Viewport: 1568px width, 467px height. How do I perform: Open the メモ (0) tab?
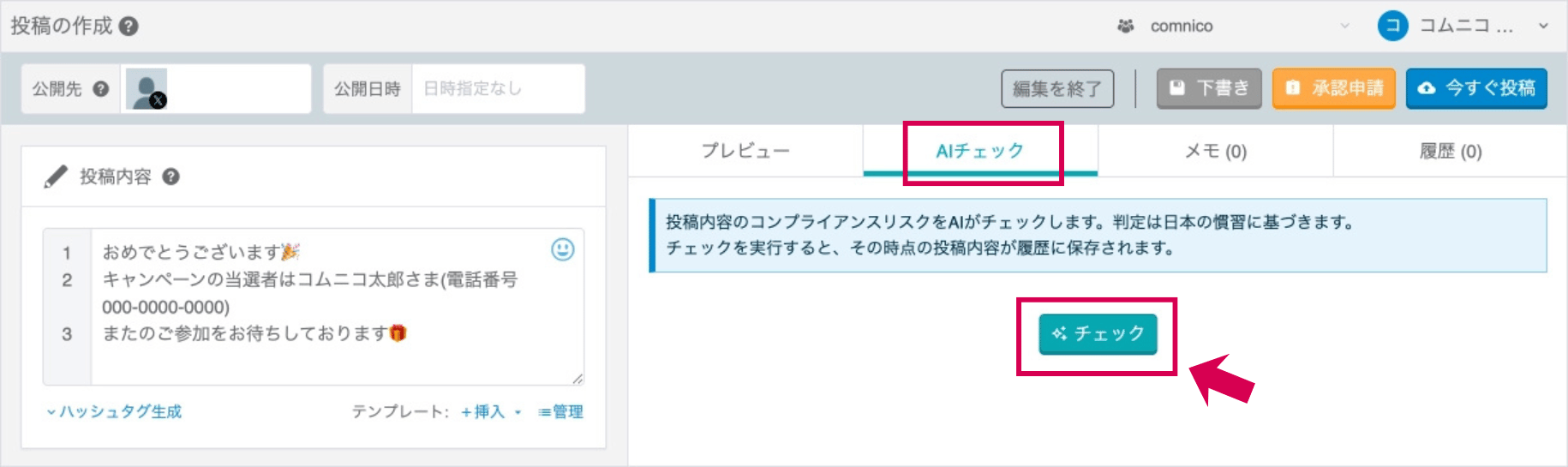[x=1215, y=151]
